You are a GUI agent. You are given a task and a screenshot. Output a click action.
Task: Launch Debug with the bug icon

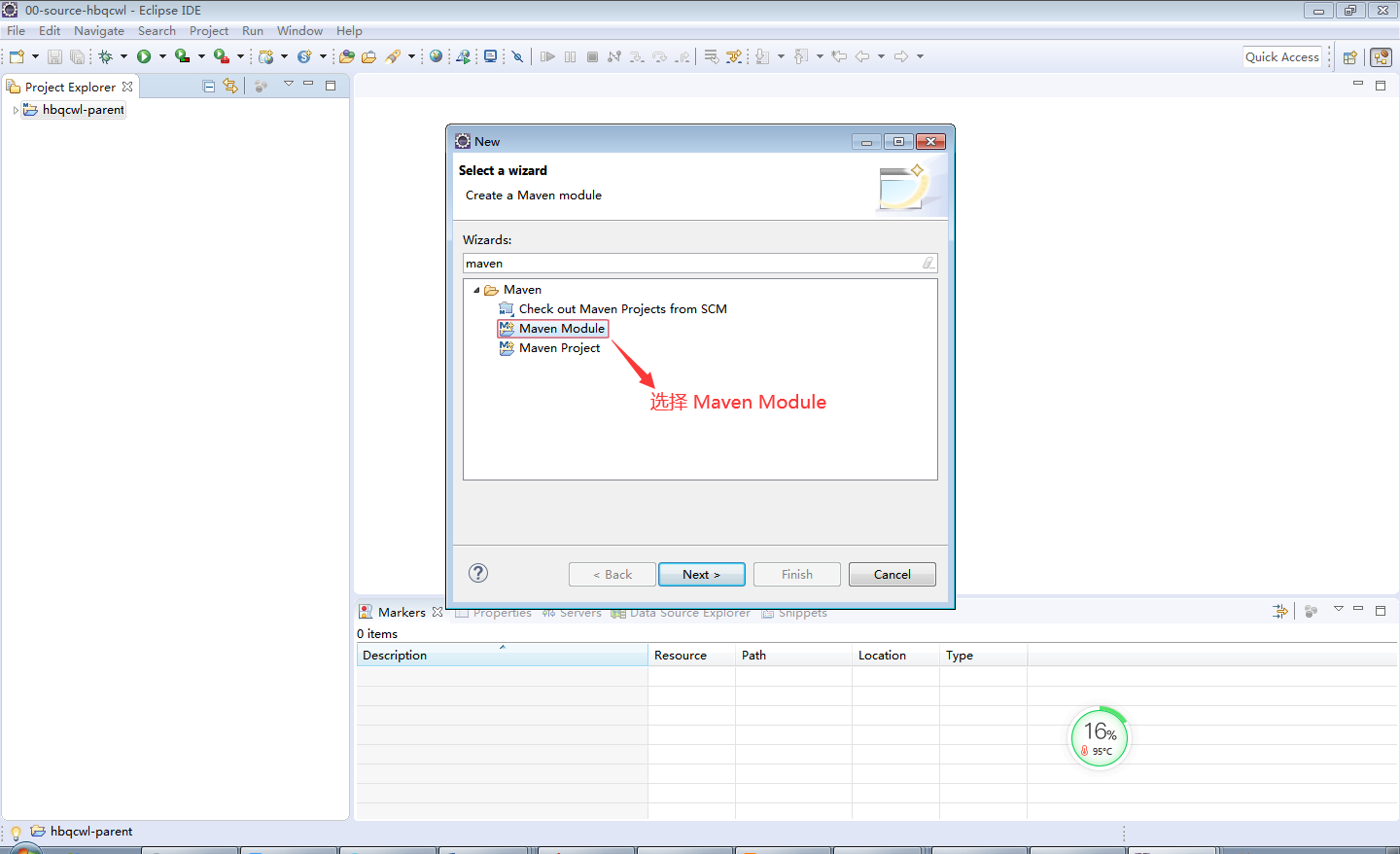pos(105,56)
